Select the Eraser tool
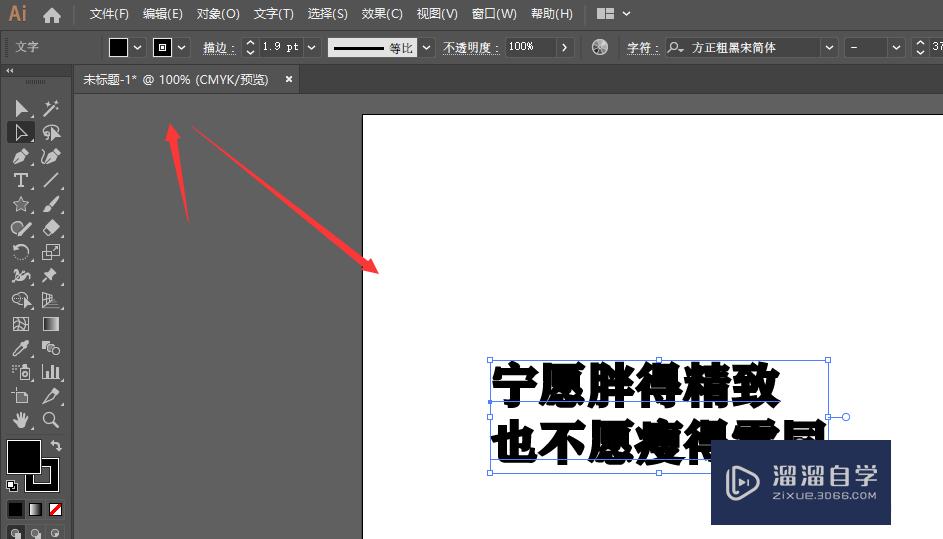Image resolution: width=943 pixels, height=539 pixels. (51, 229)
